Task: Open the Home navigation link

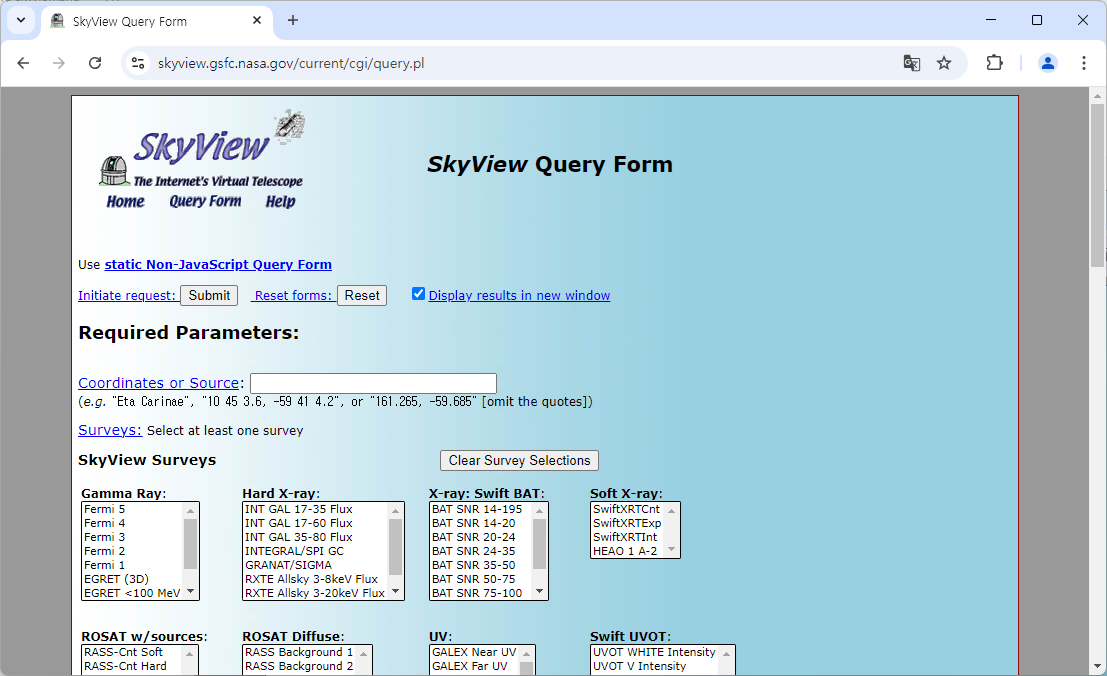Action: (x=126, y=202)
